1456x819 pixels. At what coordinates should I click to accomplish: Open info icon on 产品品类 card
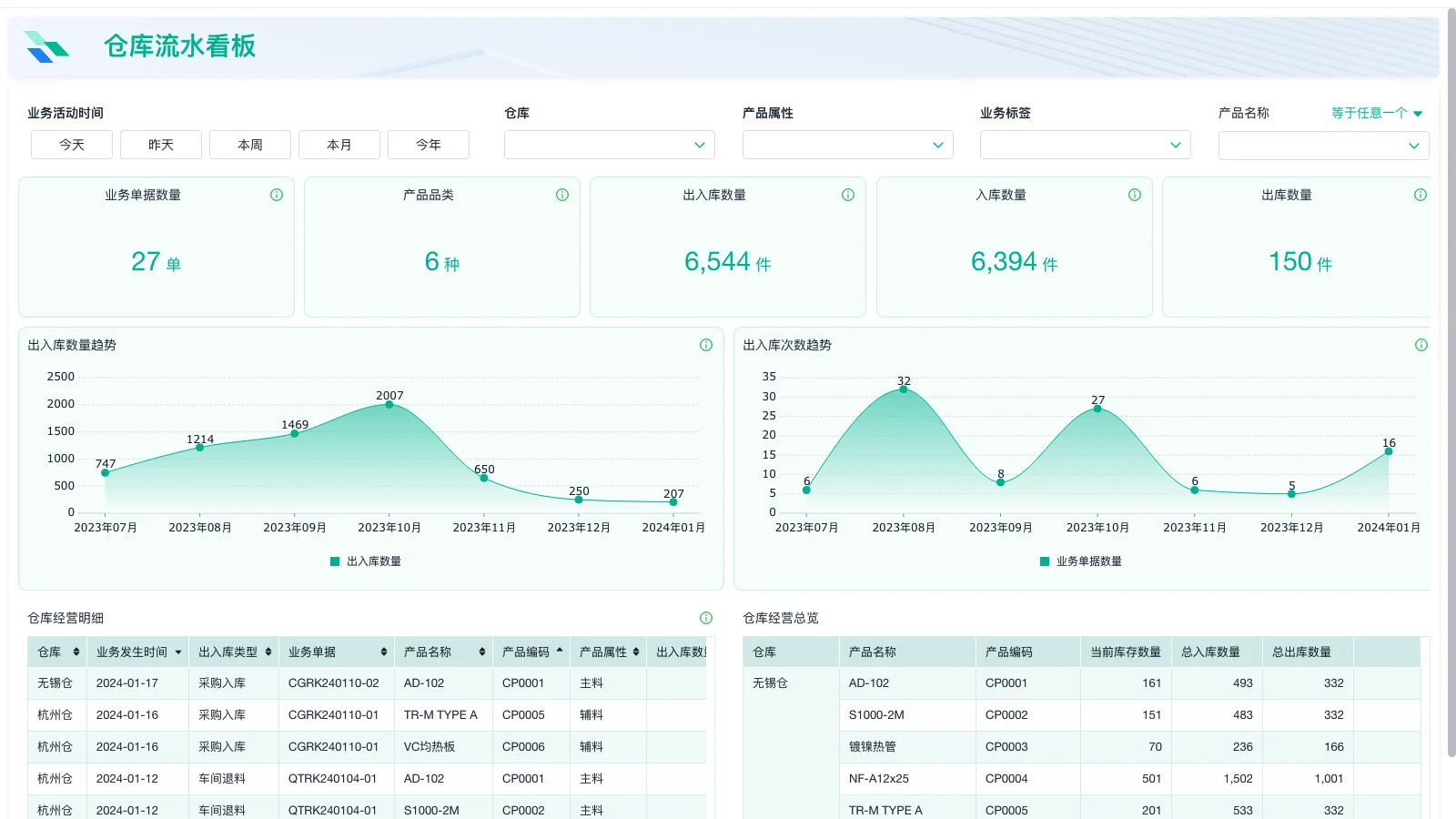(562, 195)
